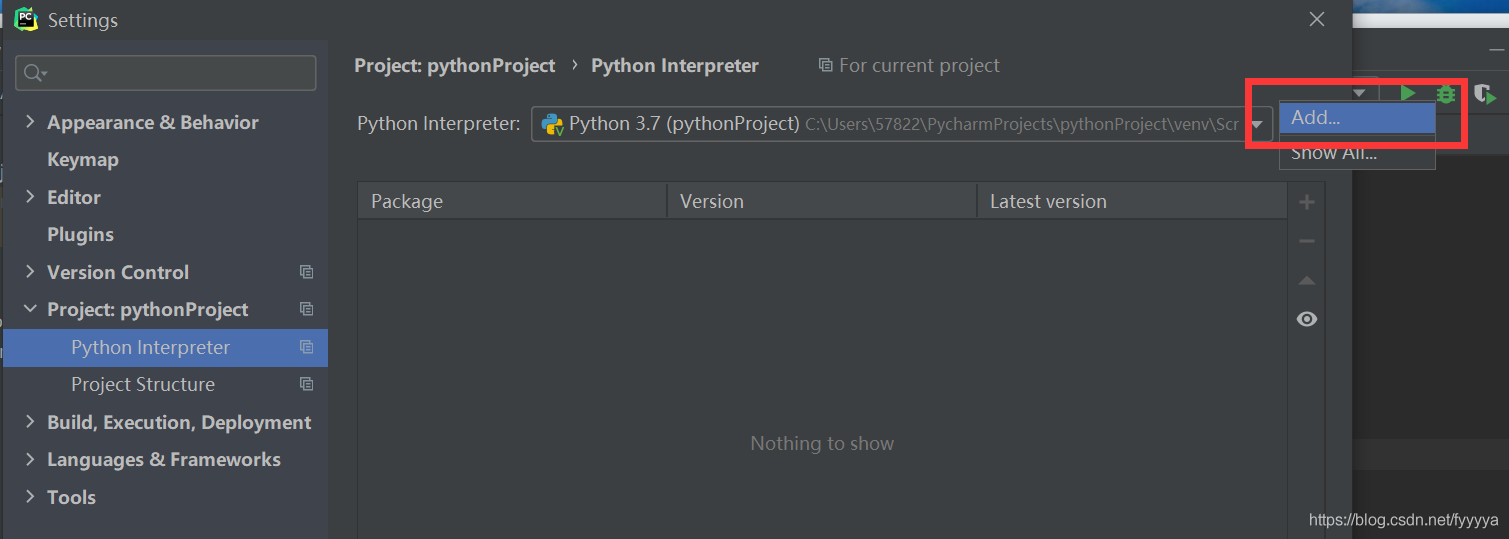Click Project: pythonProject breadcrumb

[x=455, y=65]
